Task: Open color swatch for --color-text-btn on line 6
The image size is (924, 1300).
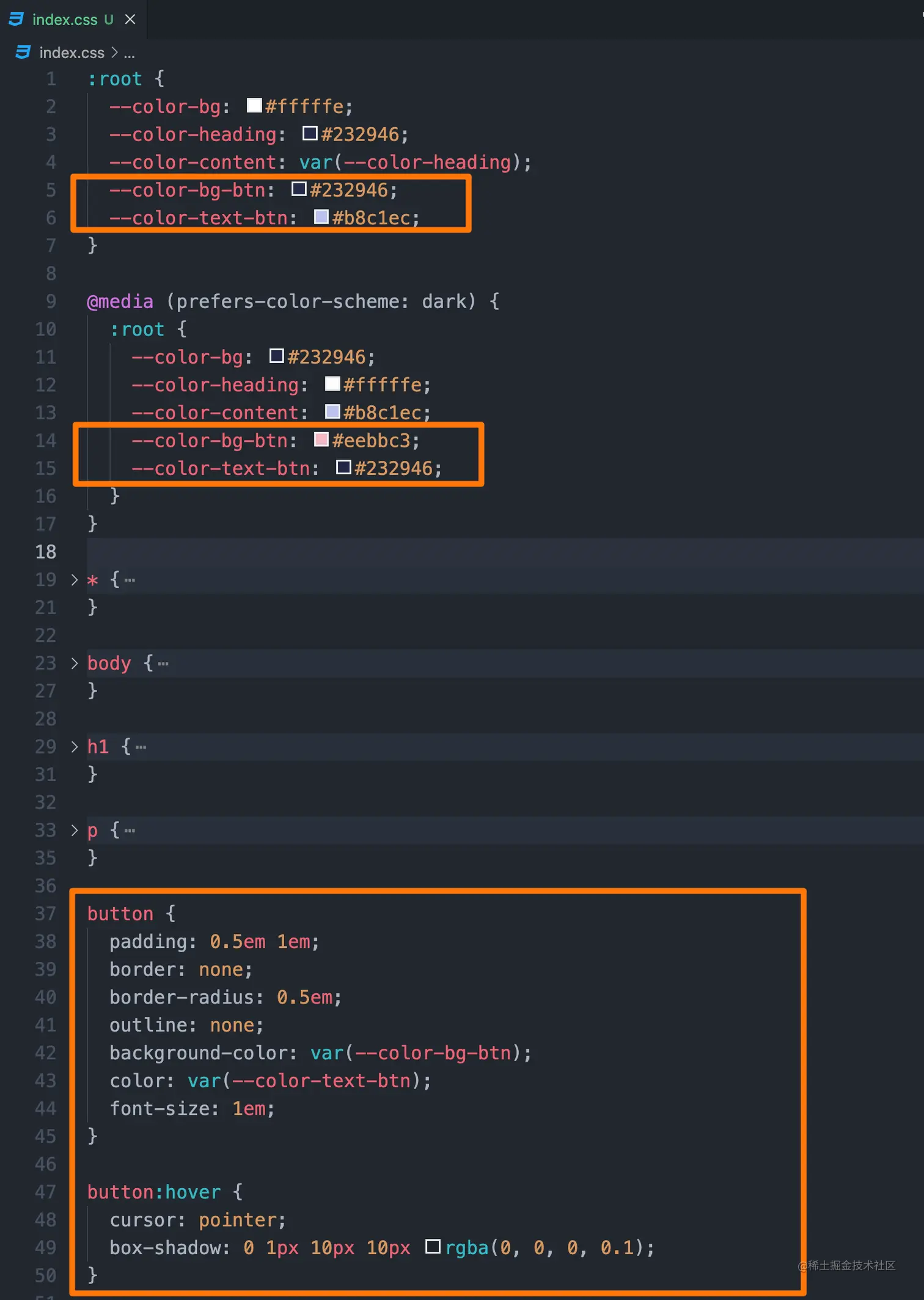Action: [321, 216]
